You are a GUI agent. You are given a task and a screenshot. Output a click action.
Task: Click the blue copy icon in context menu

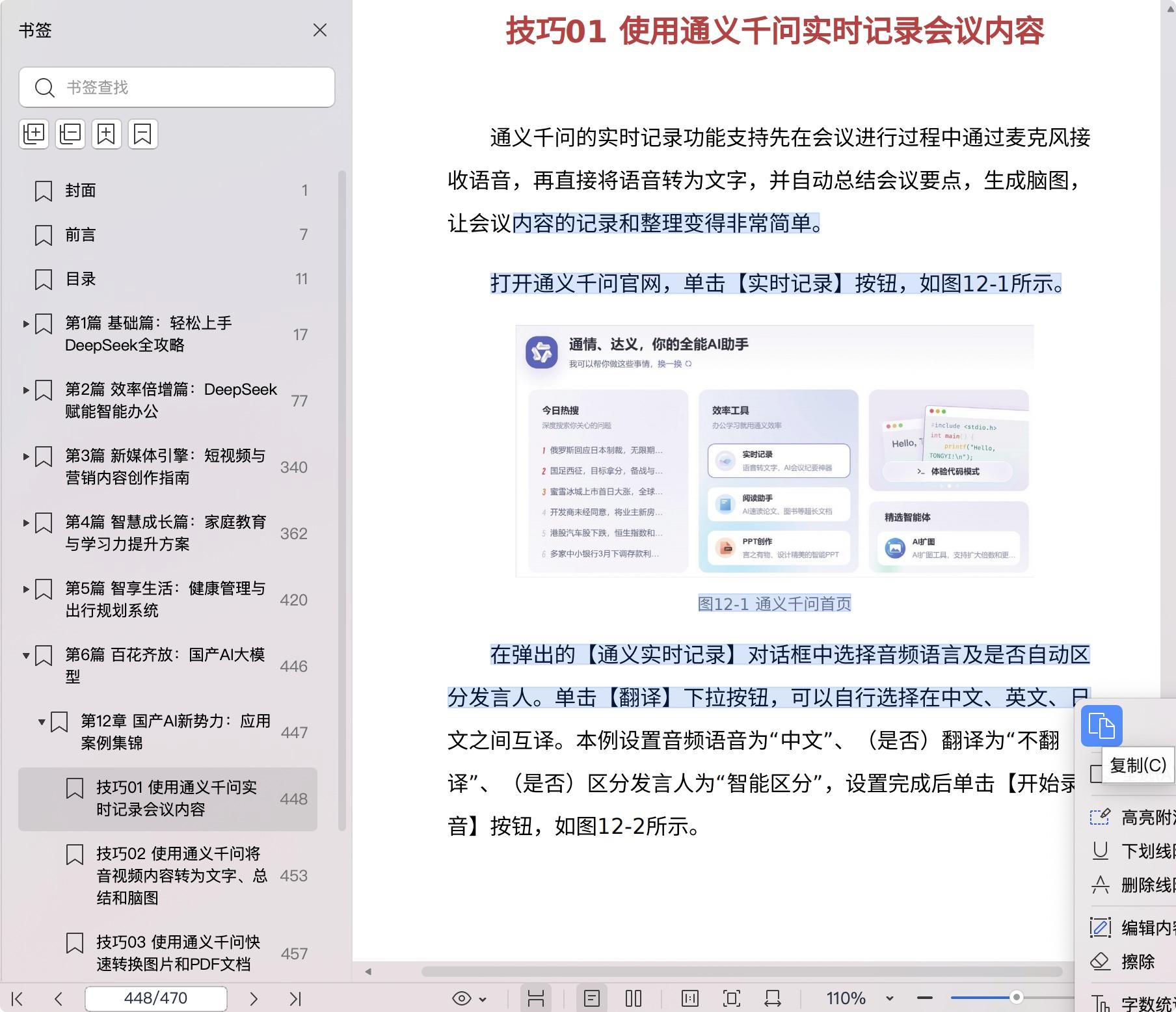click(1102, 726)
